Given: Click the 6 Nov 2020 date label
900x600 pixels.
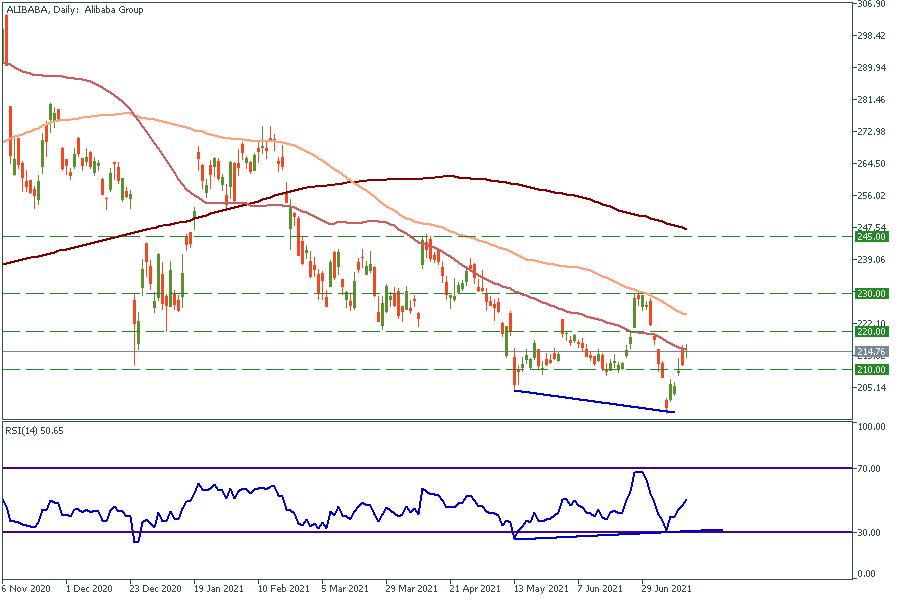Looking at the screenshot, I should point(25,588).
